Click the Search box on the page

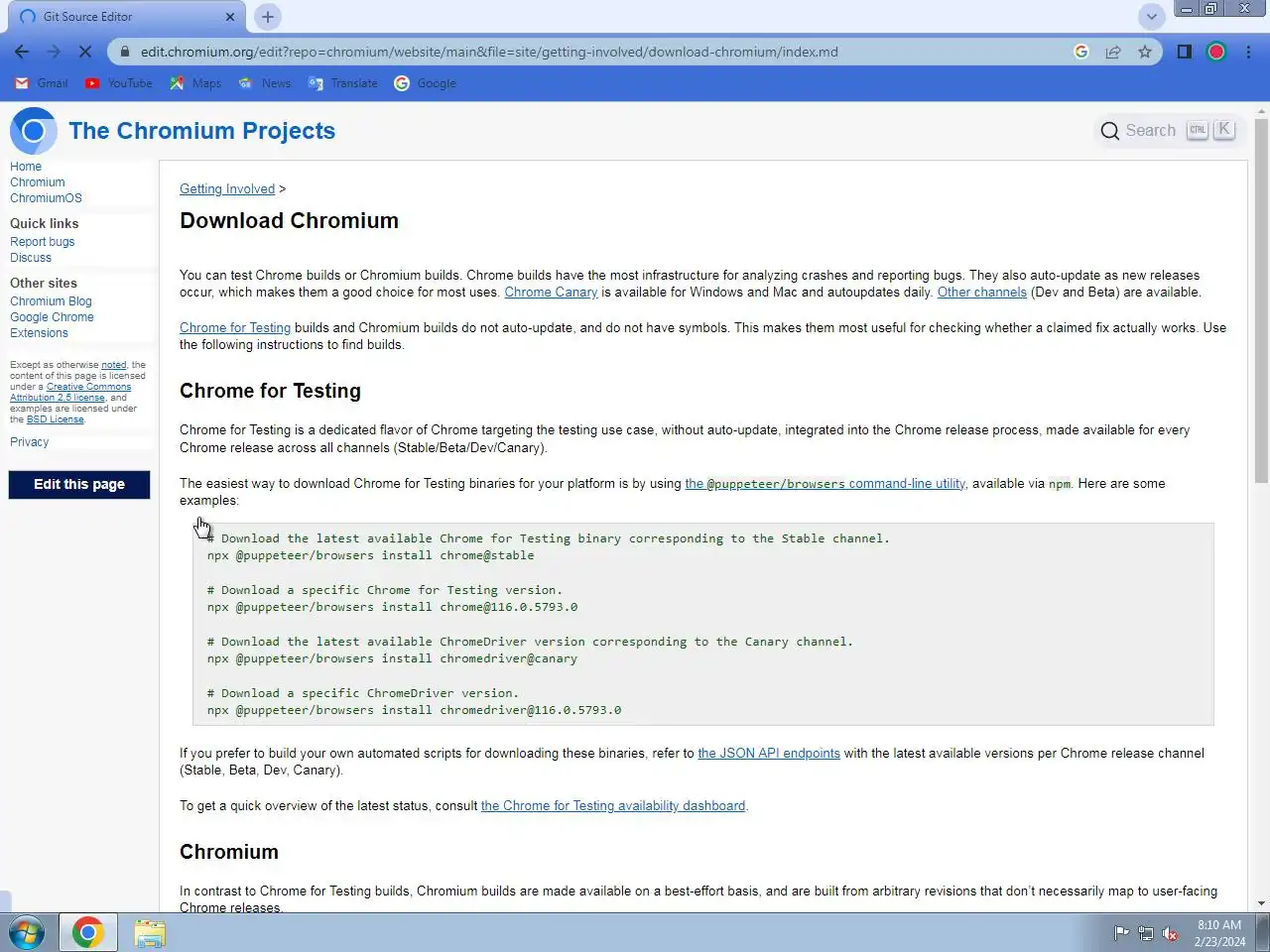(x=1167, y=130)
